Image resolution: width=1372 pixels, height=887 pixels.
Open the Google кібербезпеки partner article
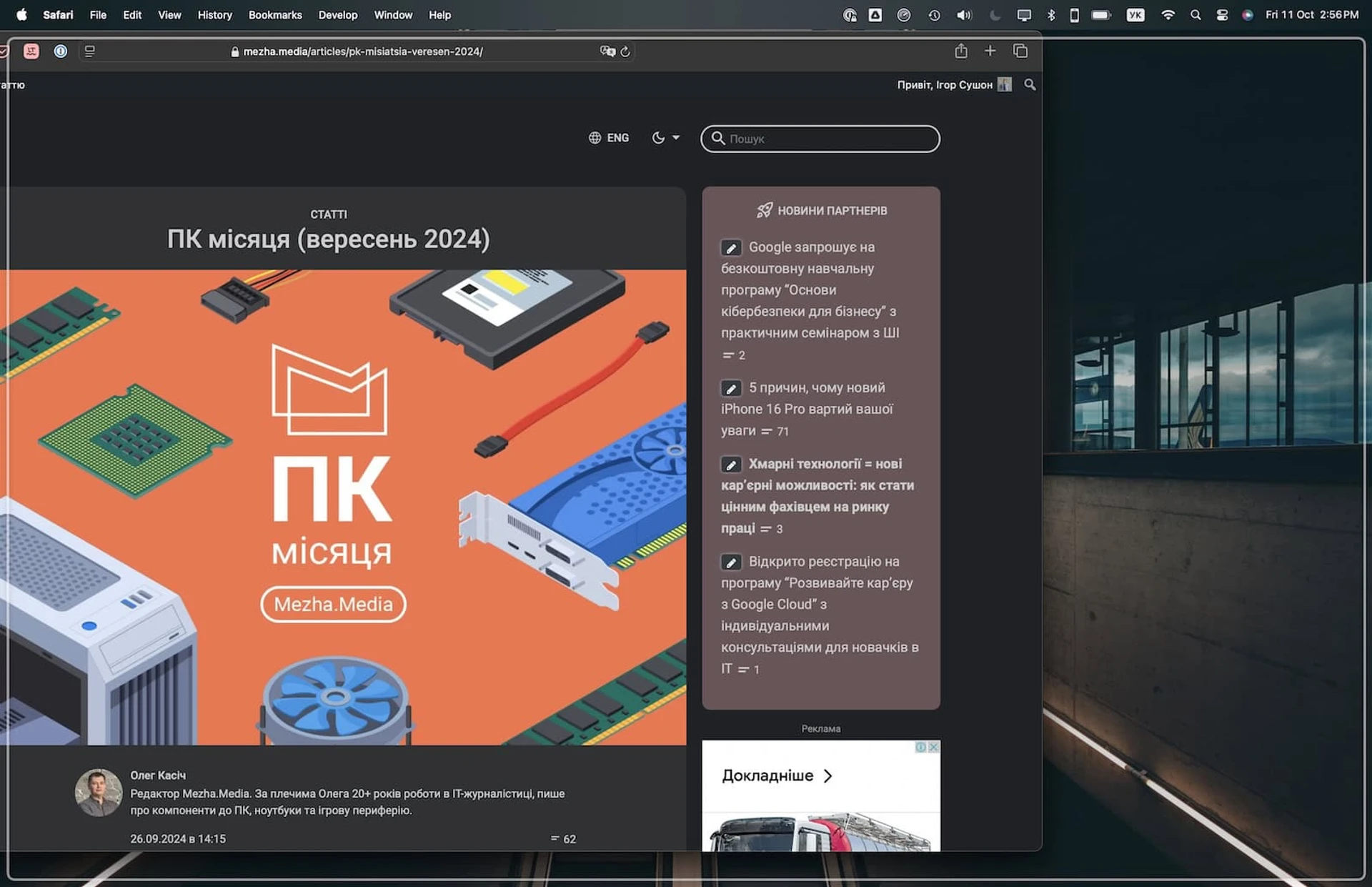(x=810, y=289)
